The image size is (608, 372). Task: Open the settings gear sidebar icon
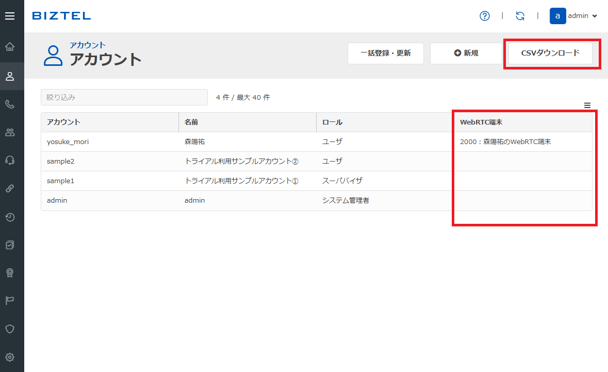tap(10, 357)
